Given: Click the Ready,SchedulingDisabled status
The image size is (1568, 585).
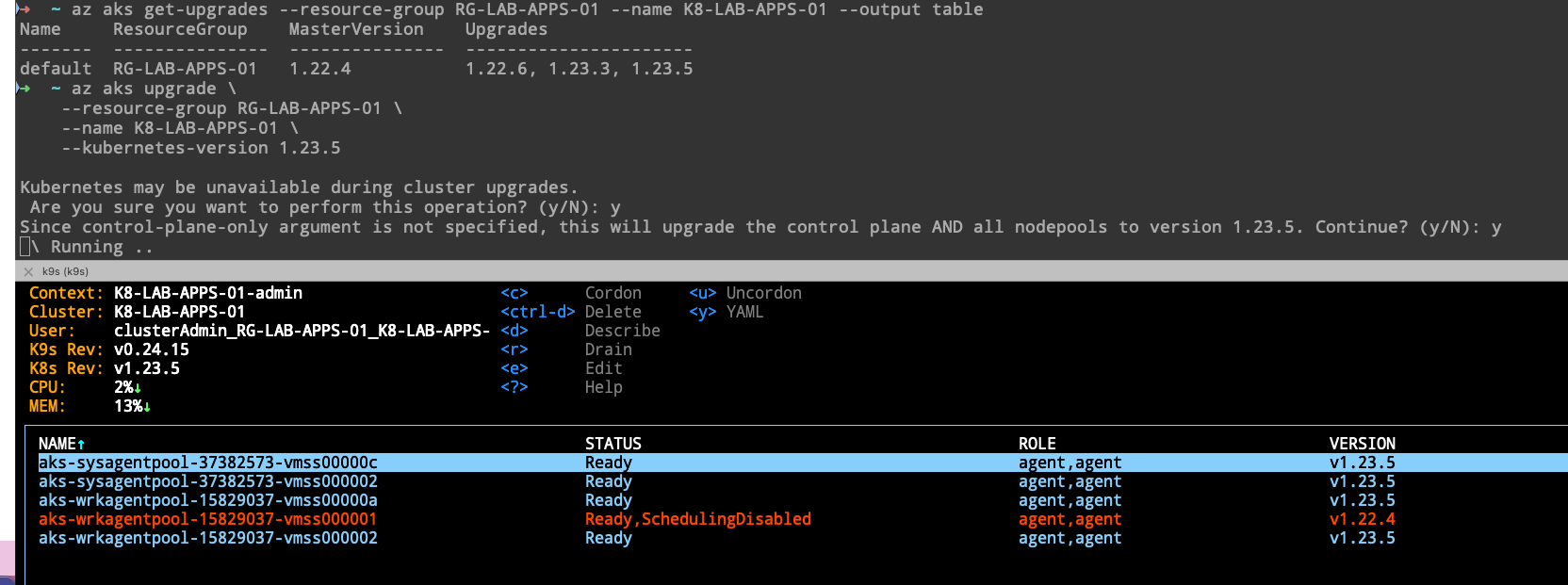Looking at the screenshot, I should (698, 519).
